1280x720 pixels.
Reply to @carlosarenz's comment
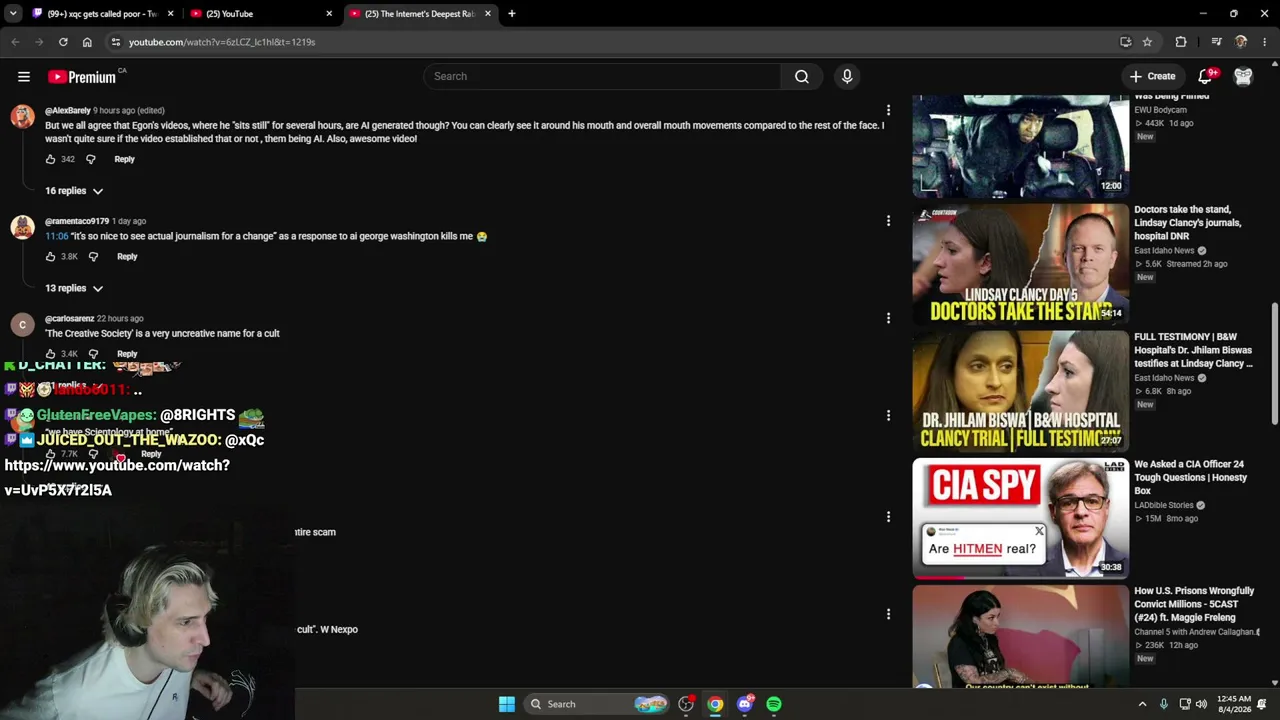127,354
